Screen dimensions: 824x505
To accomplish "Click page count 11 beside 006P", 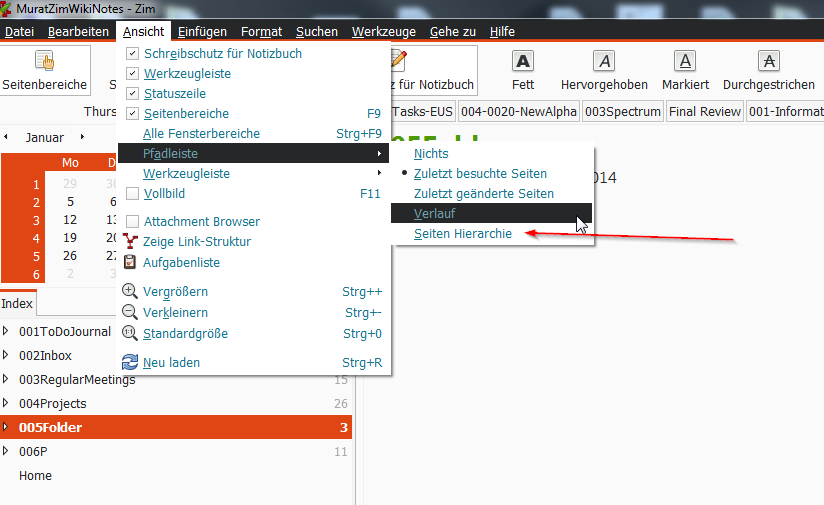I will [341, 451].
